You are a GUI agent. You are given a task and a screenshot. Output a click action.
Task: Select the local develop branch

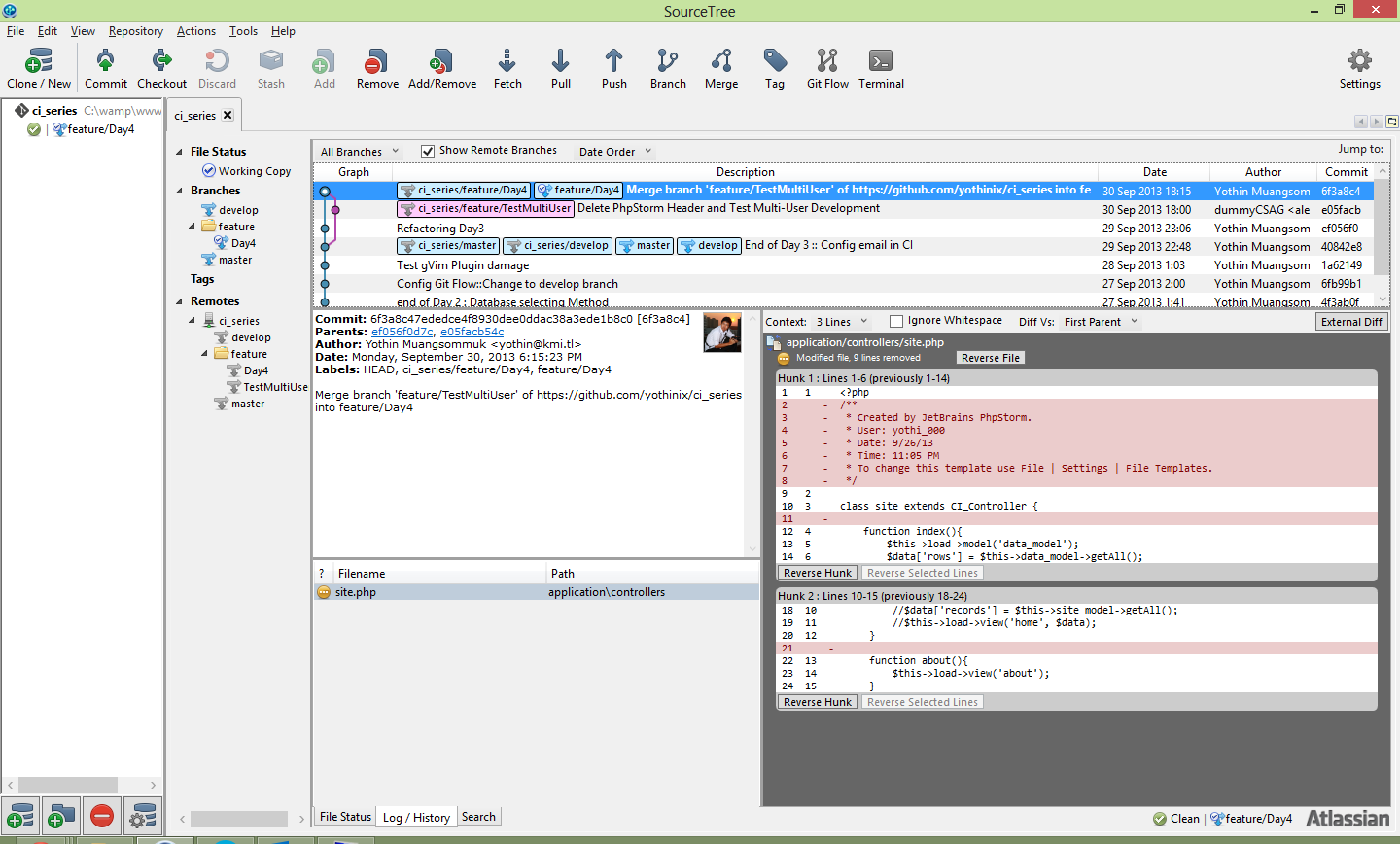click(x=230, y=210)
